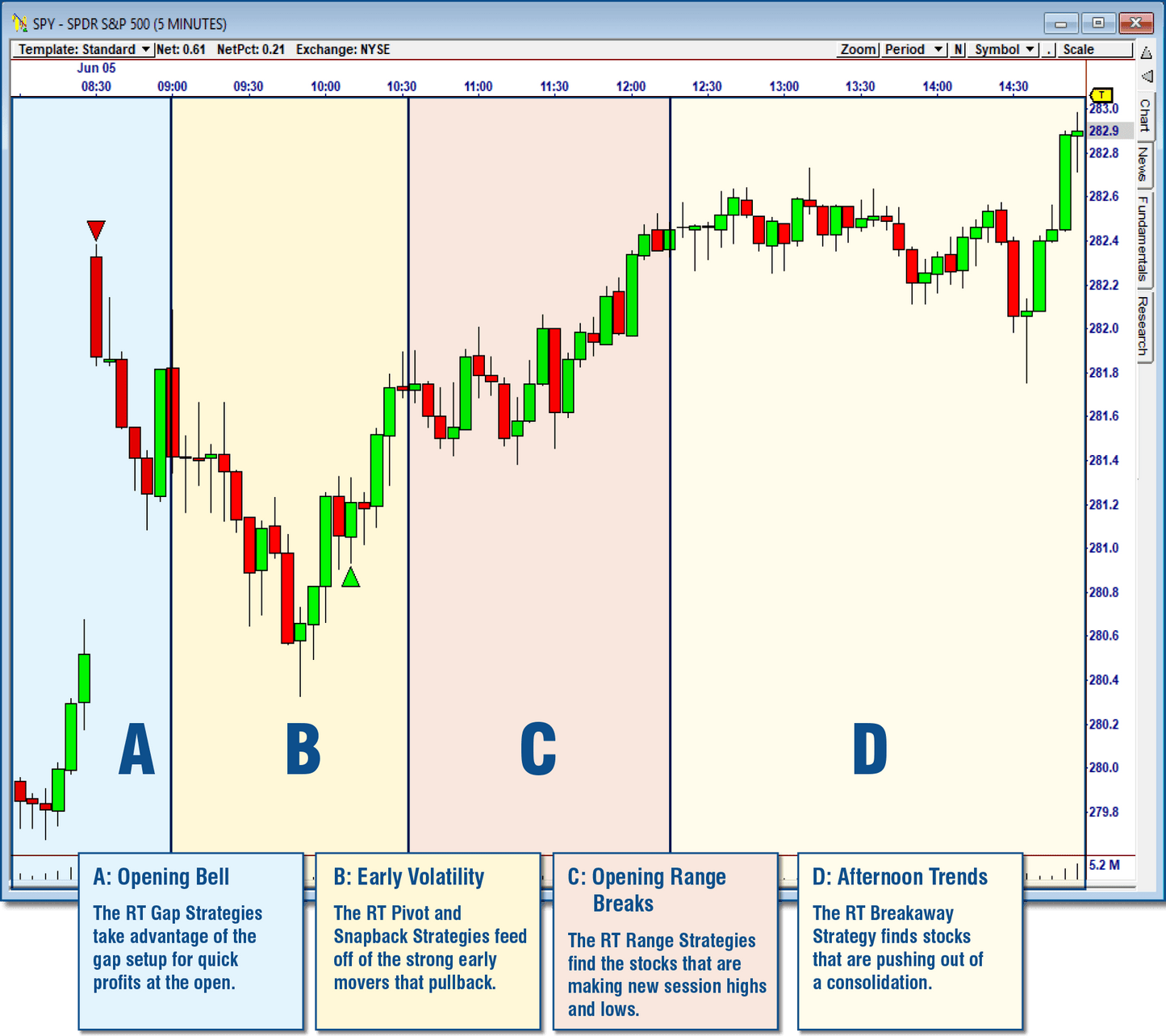1166x1036 pixels.
Task: Click the 14:00 time axis label
Action: coord(937,86)
